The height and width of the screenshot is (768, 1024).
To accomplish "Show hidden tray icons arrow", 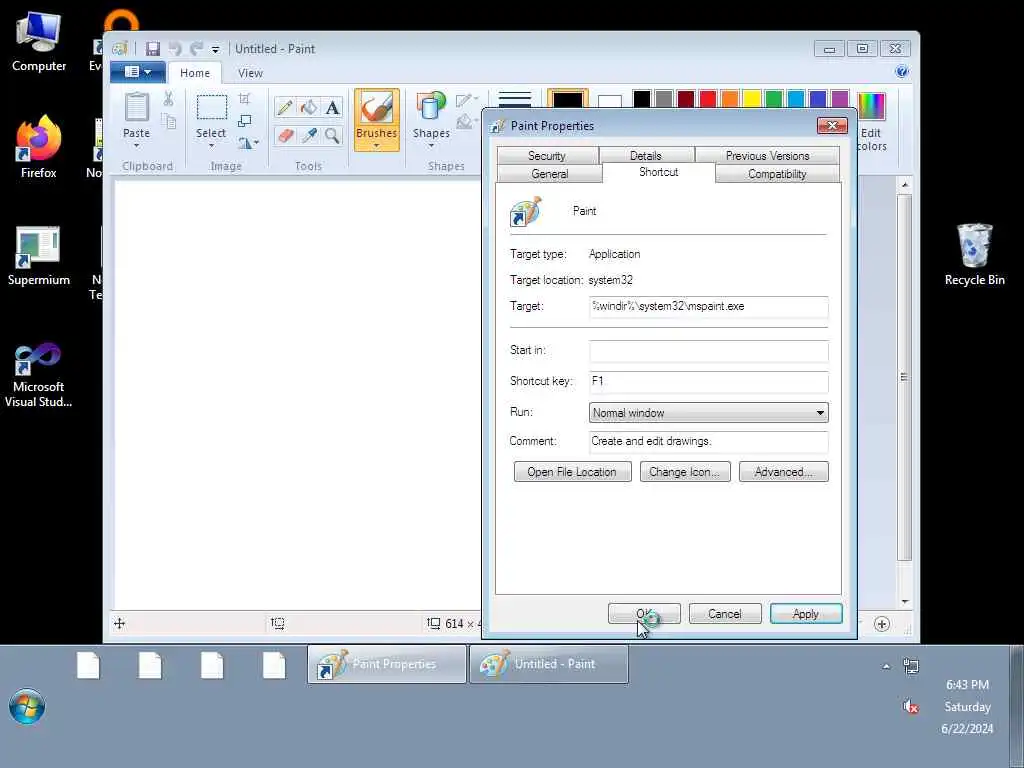I will (x=886, y=666).
